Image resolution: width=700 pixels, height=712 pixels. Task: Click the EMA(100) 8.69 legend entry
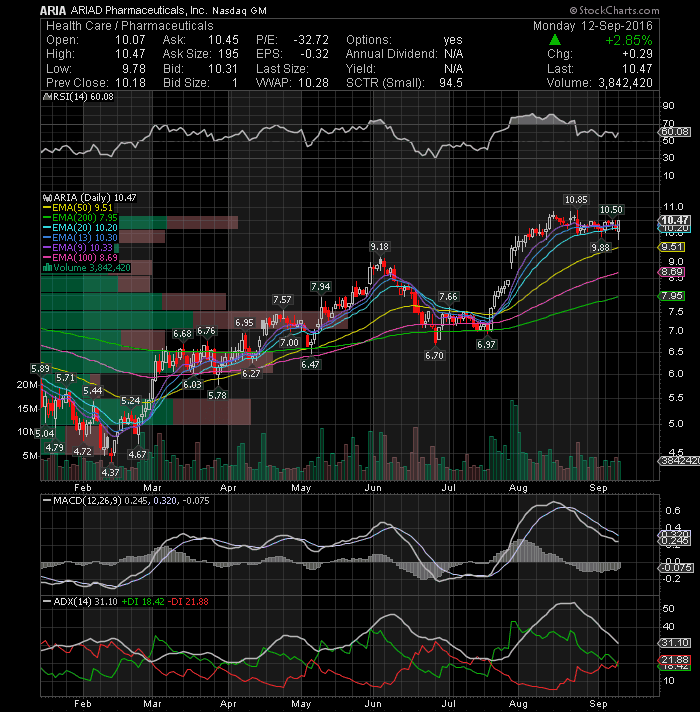click(80, 257)
